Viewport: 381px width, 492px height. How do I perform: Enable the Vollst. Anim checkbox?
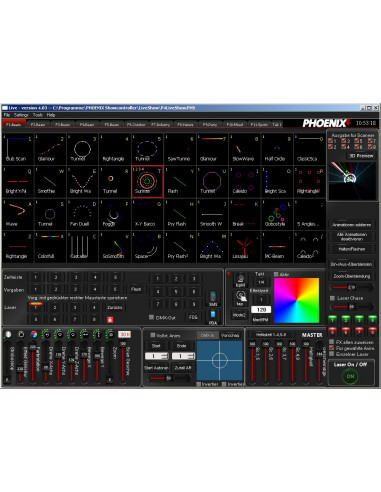click(152, 335)
